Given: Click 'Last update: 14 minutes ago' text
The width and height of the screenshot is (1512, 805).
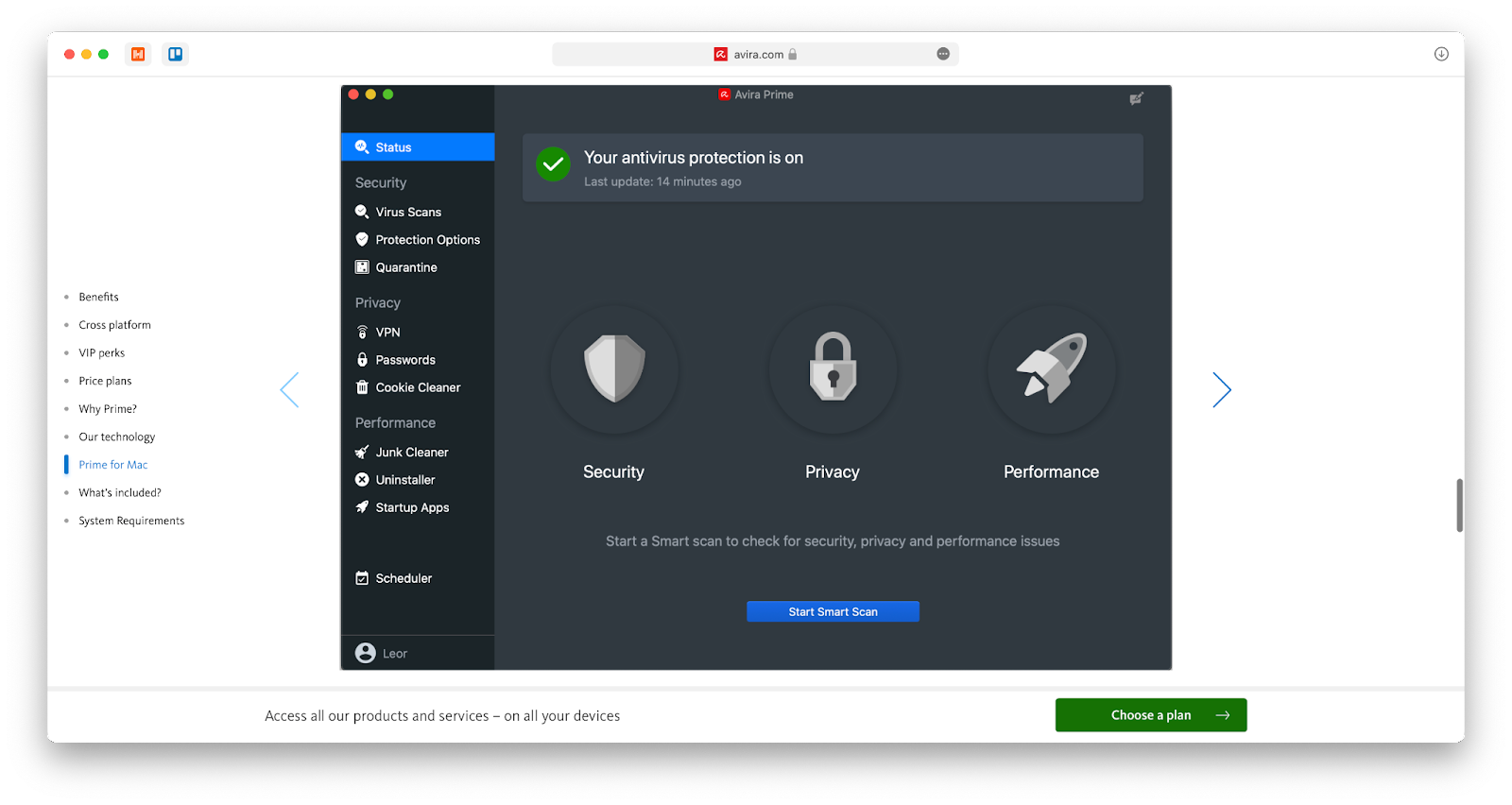Looking at the screenshot, I should click(662, 181).
